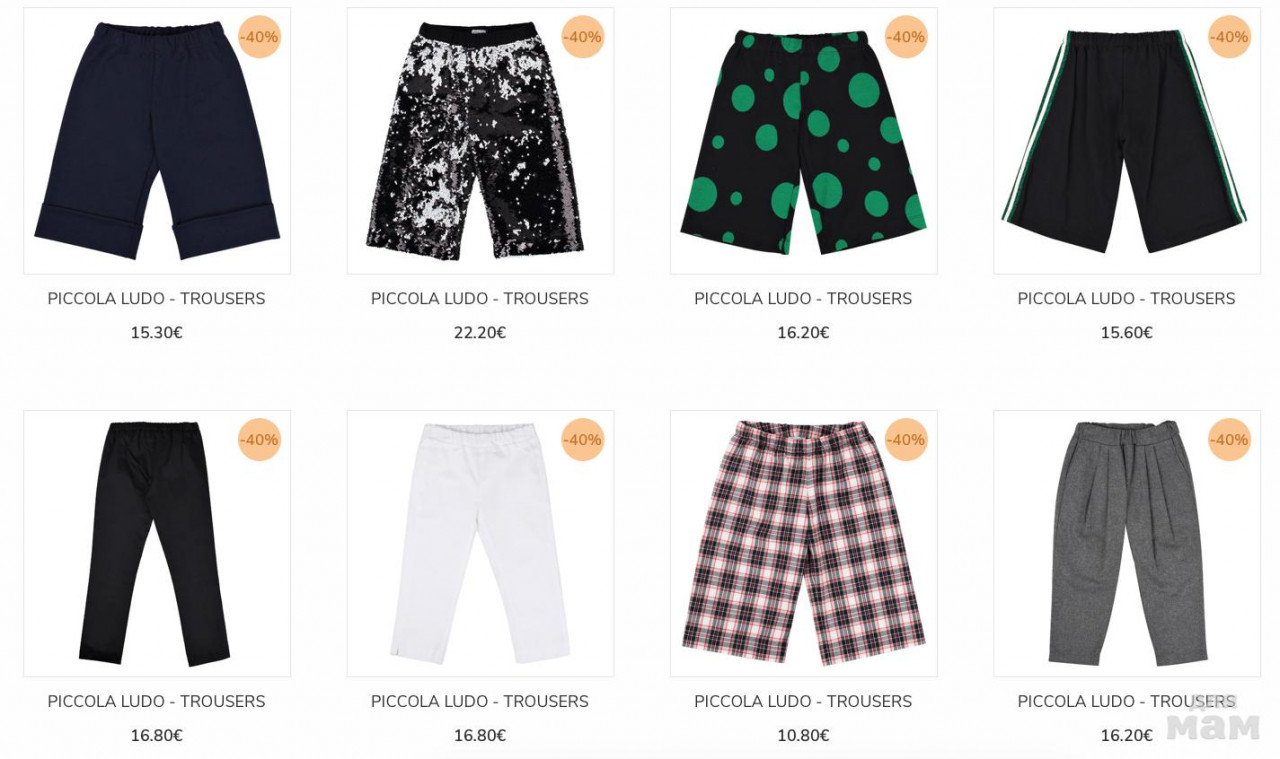Click the -40% badge on grey trousers
The image size is (1280, 759).
[x=1229, y=440]
